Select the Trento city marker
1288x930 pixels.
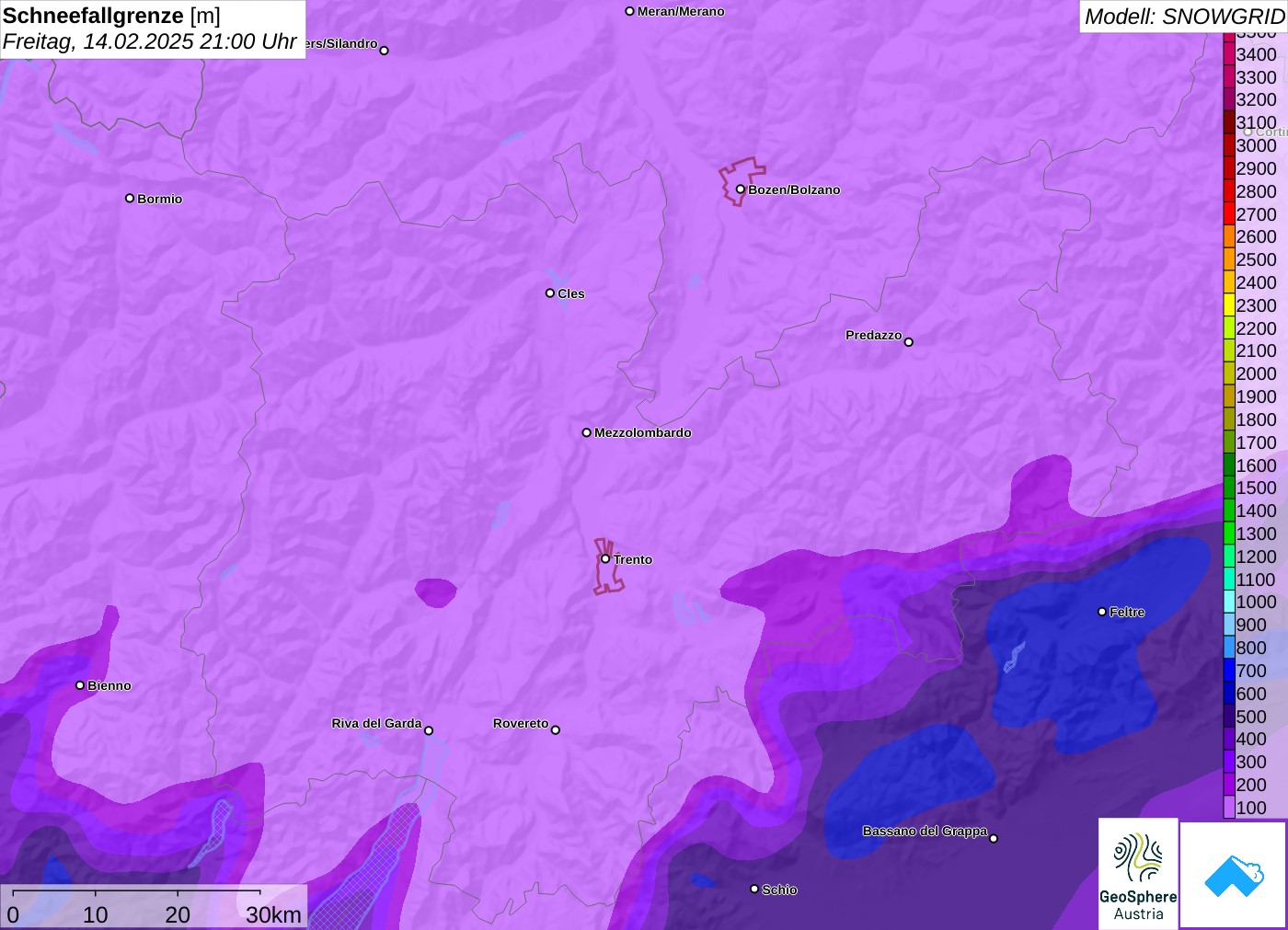coord(605,559)
